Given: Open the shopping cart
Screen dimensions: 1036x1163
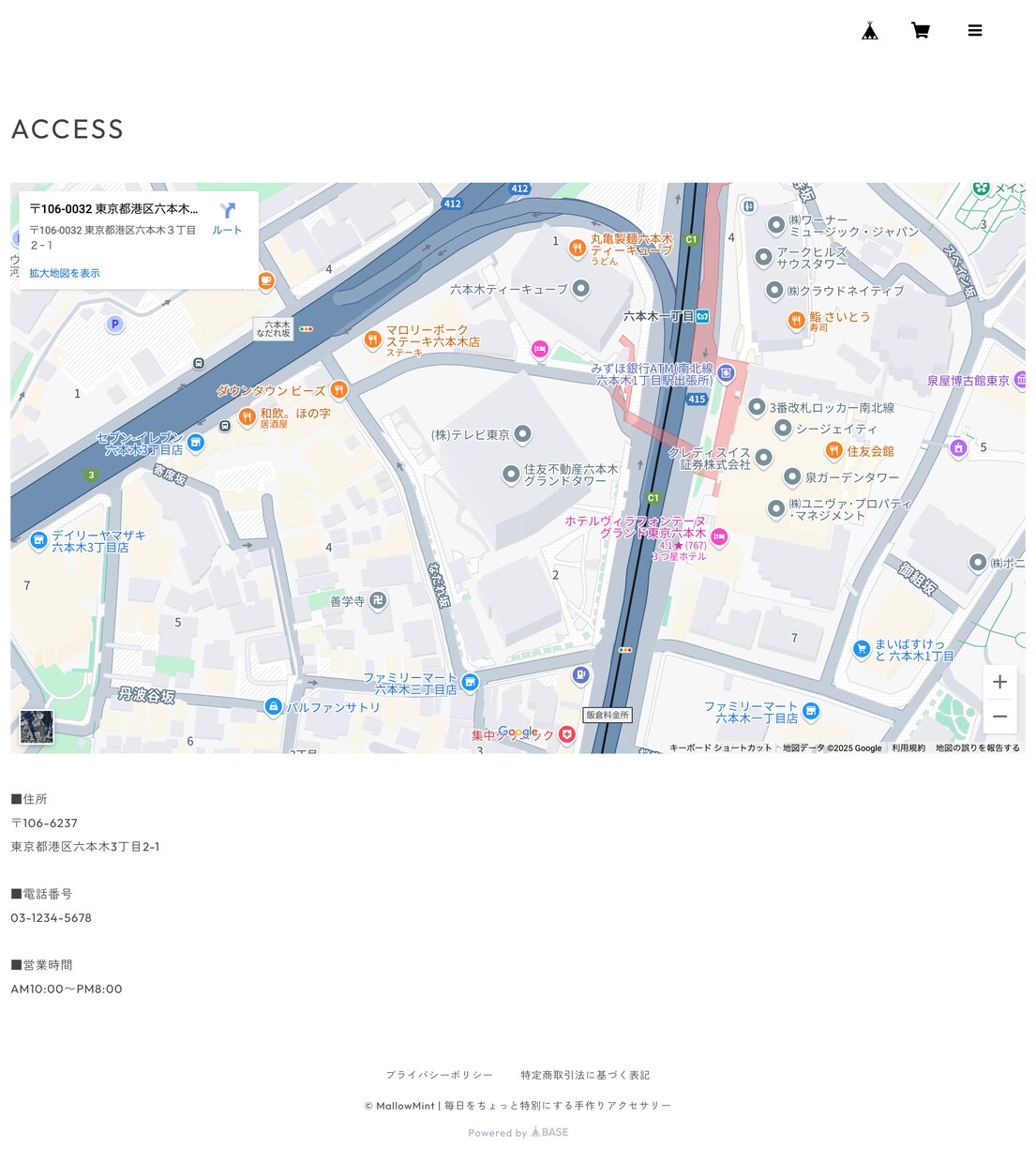Looking at the screenshot, I should point(921,31).
